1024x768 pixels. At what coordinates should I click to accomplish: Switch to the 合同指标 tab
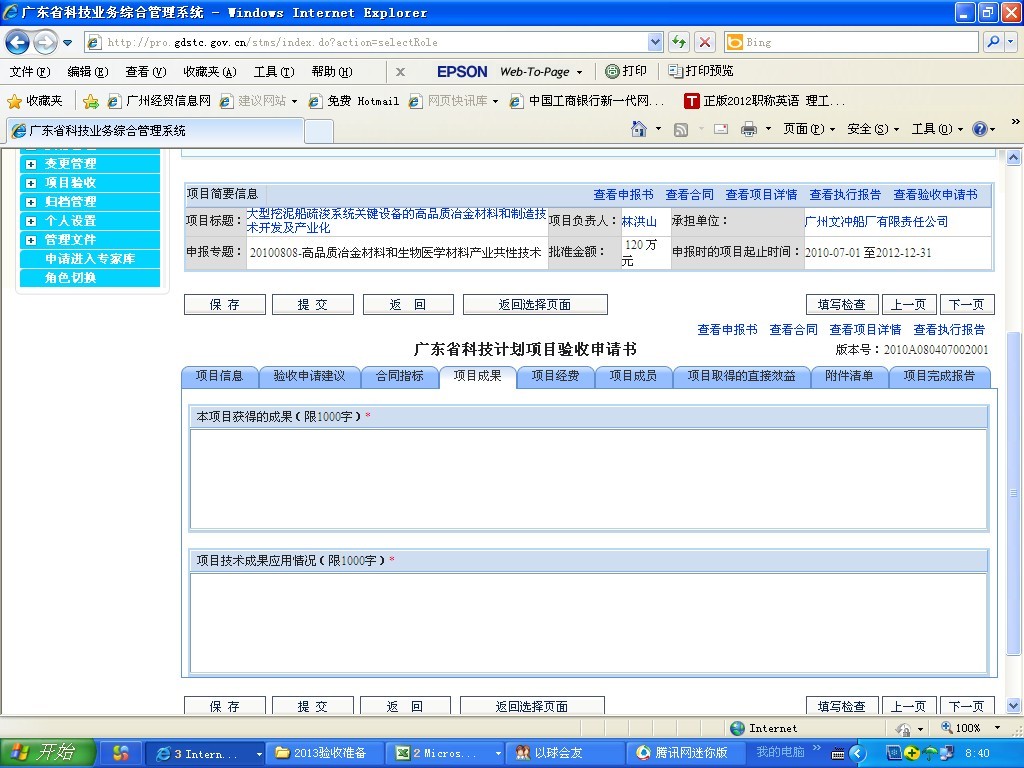click(400, 376)
